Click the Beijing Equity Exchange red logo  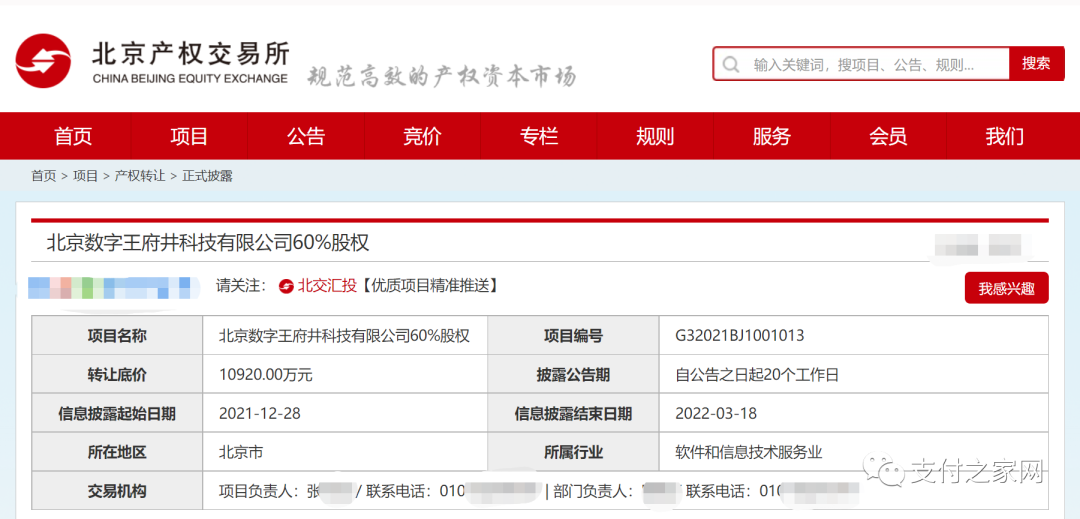point(43,61)
